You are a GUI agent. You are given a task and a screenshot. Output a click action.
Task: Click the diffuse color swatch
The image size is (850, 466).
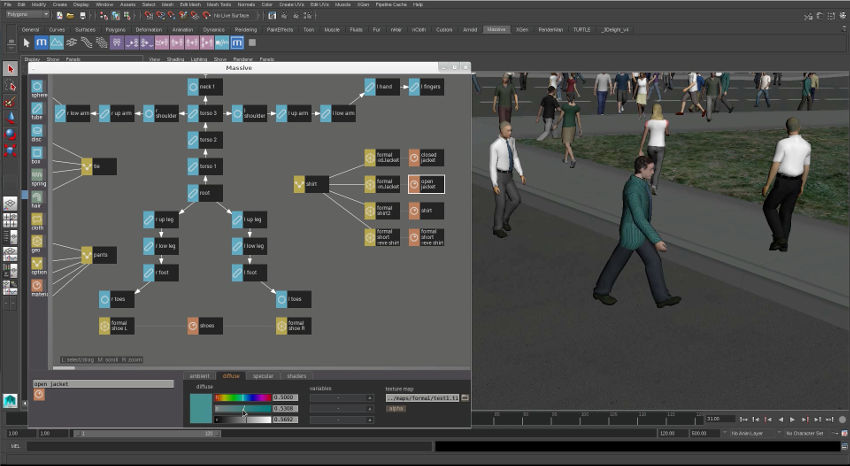click(x=200, y=407)
